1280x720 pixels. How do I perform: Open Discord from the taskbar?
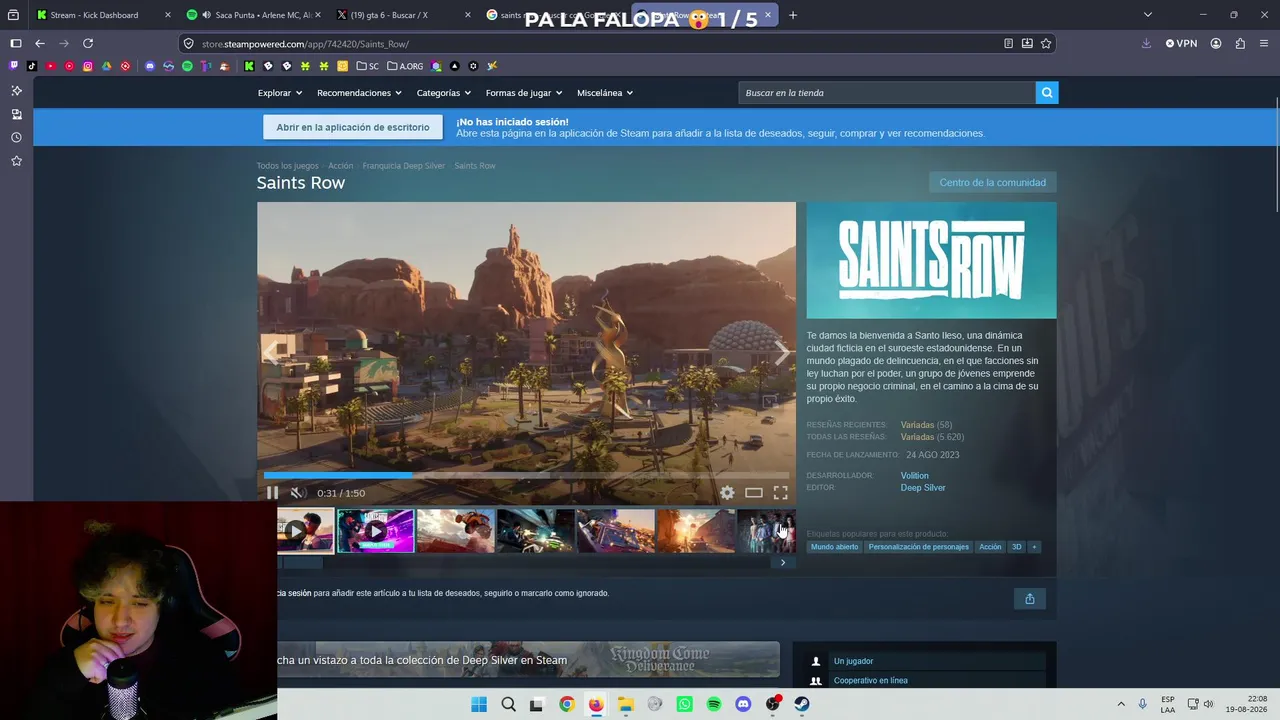[x=743, y=704]
